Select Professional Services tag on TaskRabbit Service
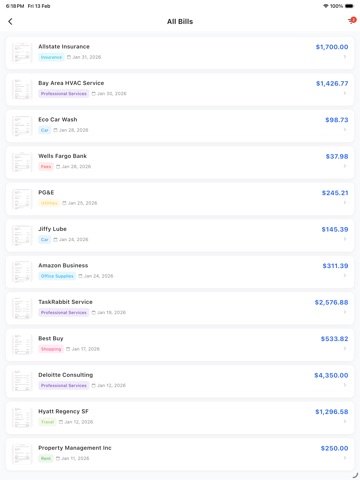Viewport: 360px width, 480px height. point(64,313)
